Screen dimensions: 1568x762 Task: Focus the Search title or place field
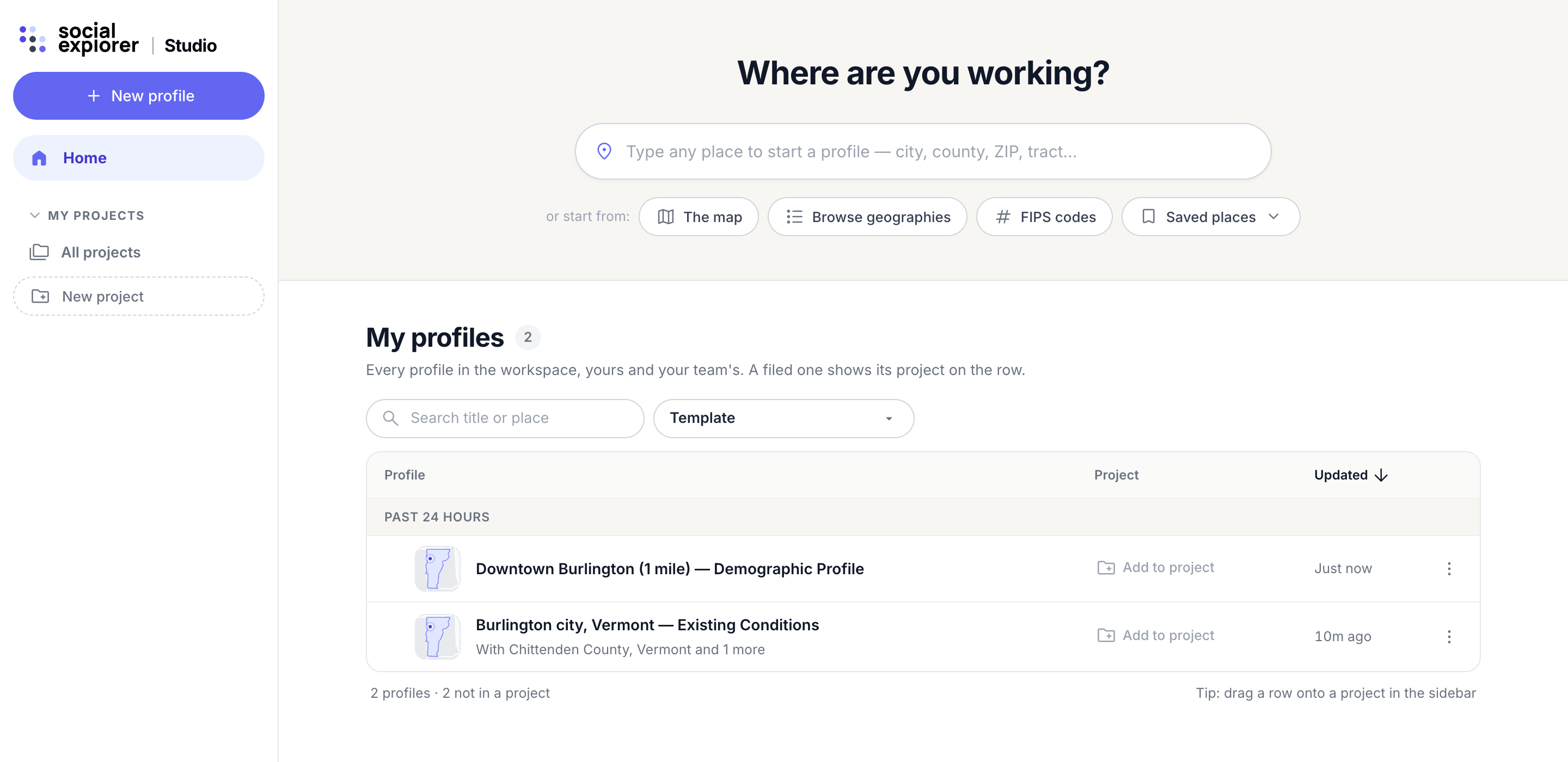[505, 418]
